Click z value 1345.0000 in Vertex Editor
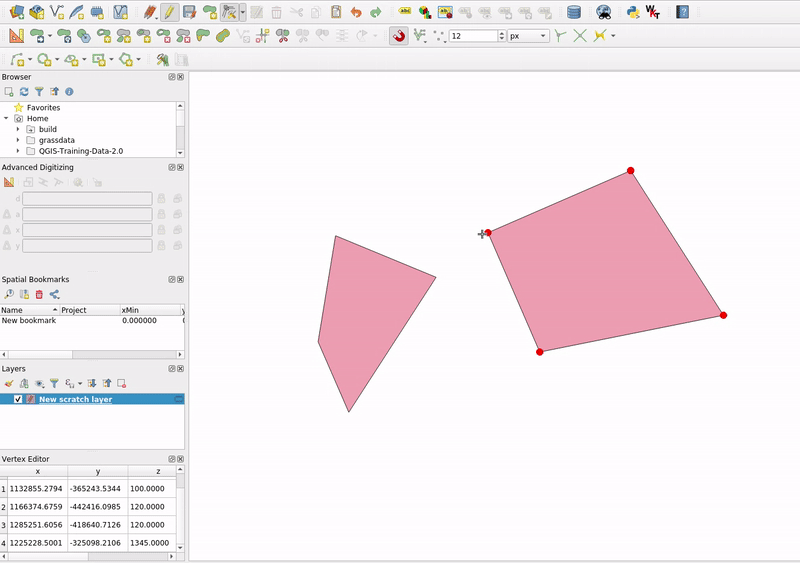The image size is (800, 563). pos(149,543)
